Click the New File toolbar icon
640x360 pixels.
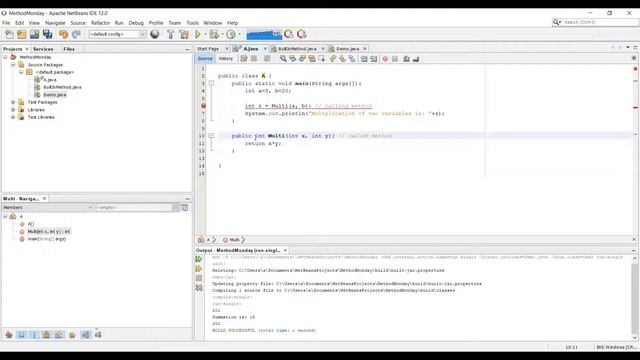coord(9,34)
